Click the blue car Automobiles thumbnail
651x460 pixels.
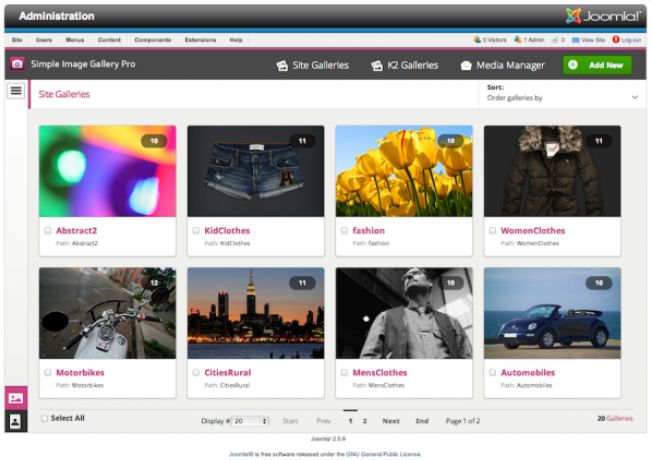click(552, 313)
